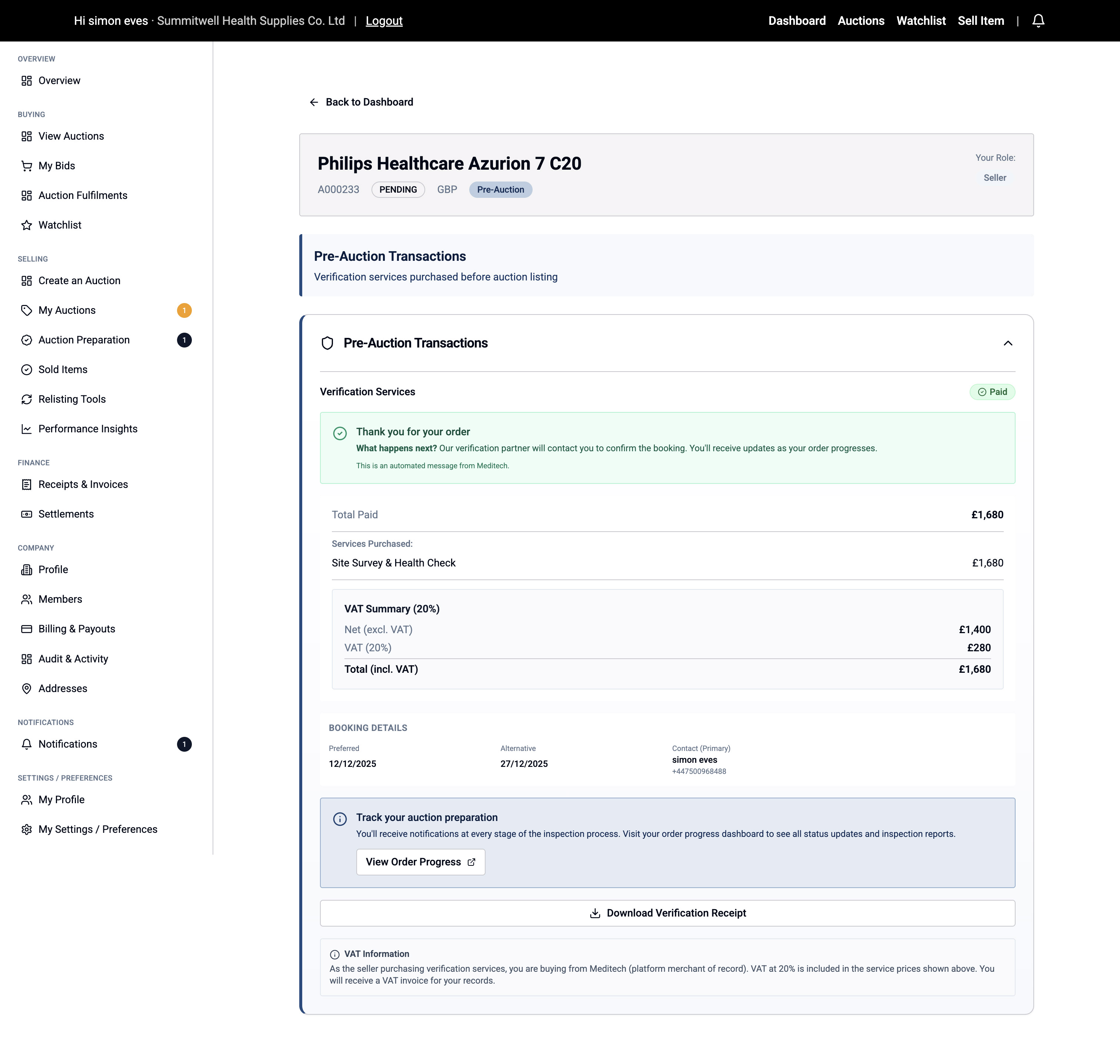Click the Auction Preparation badge count
The width and height of the screenshot is (1120, 1064).
pyautogui.click(x=184, y=340)
